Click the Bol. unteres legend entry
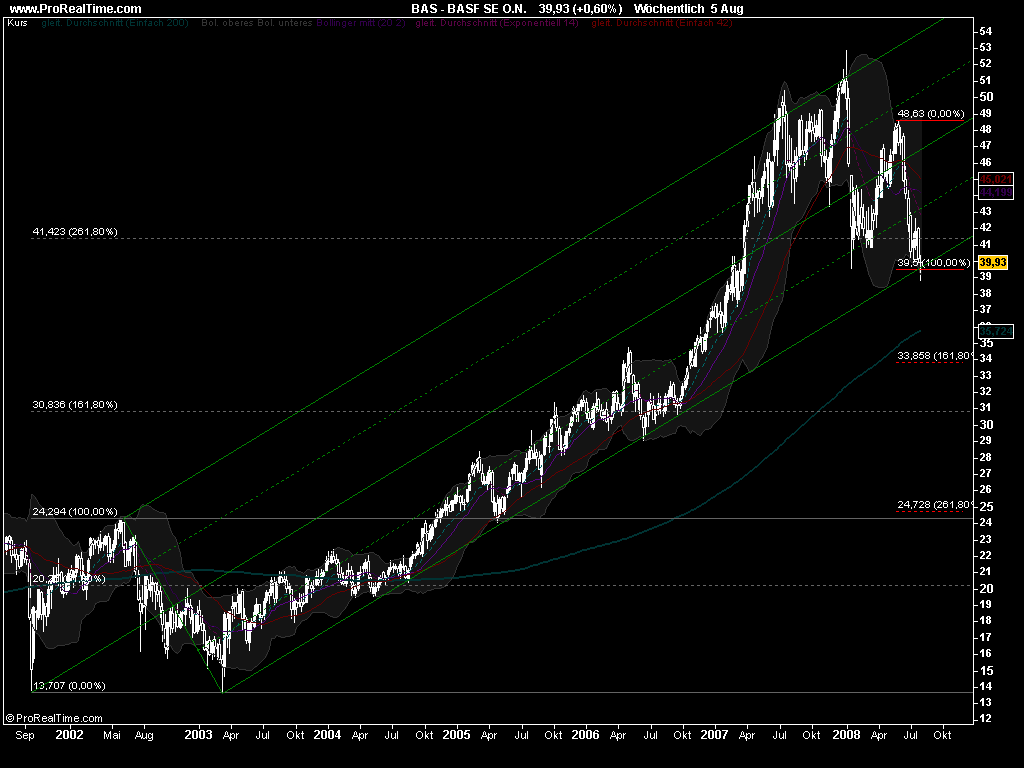Viewport: 1024px width, 768px height. pyautogui.click(x=287, y=23)
